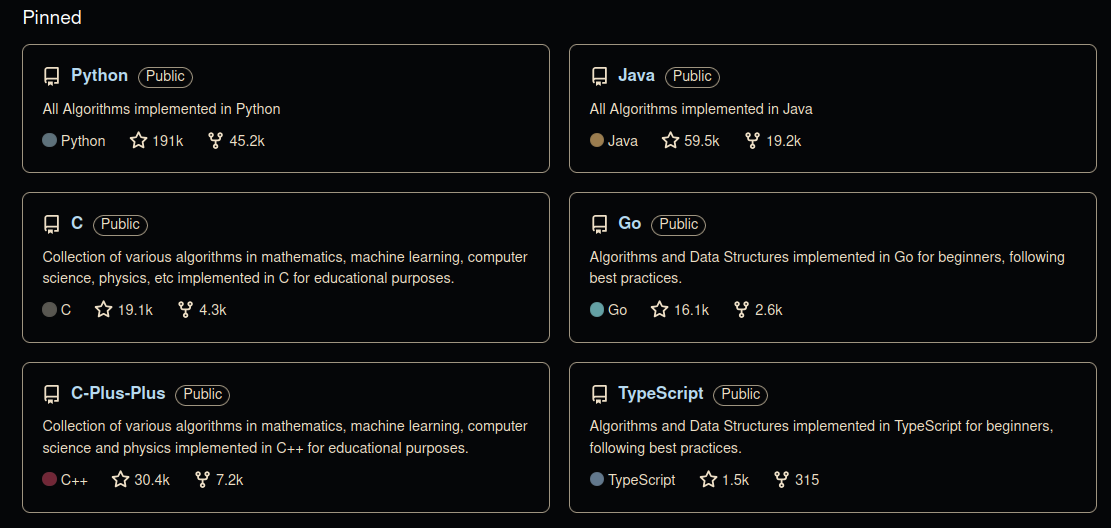Open the Java repository link

click(x=636, y=76)
